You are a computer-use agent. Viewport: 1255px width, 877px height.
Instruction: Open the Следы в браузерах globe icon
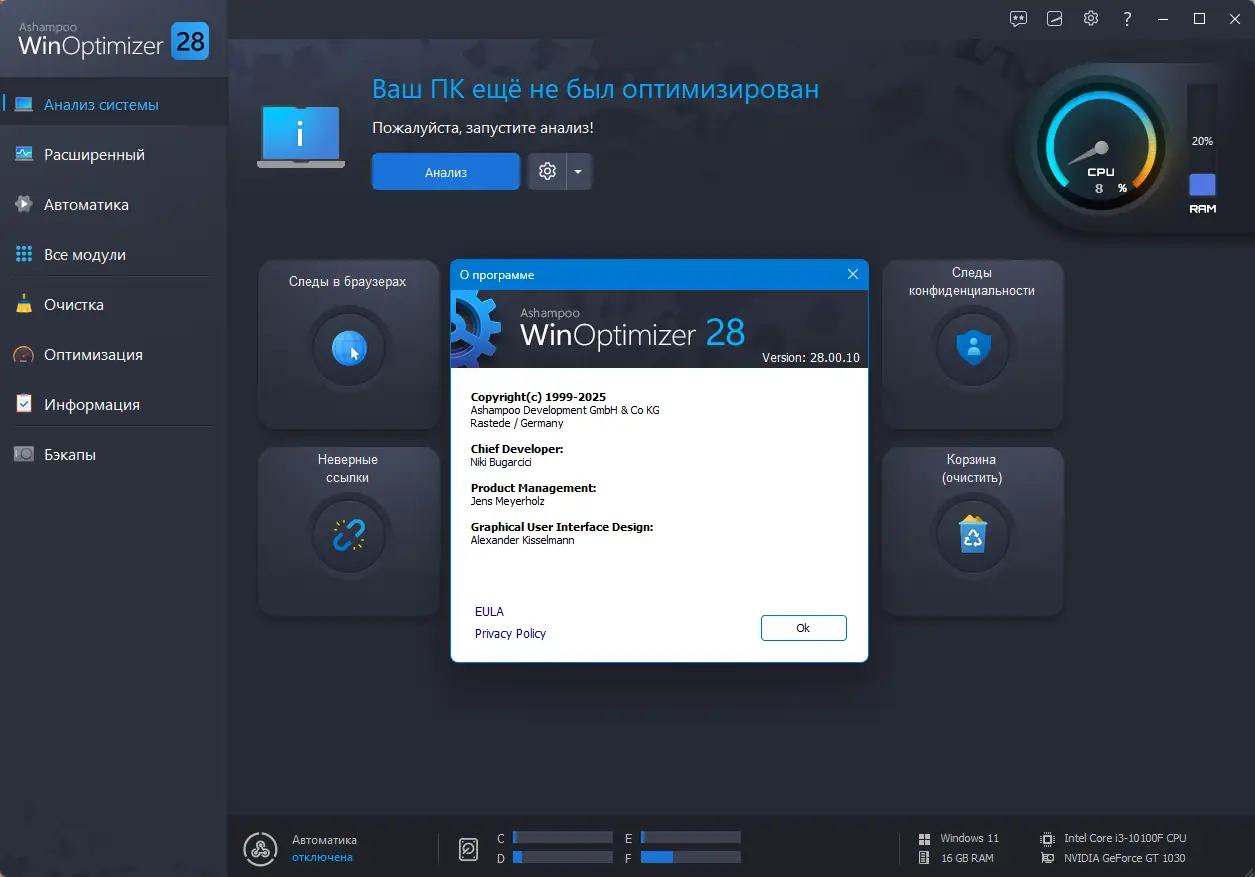[349, 349]
